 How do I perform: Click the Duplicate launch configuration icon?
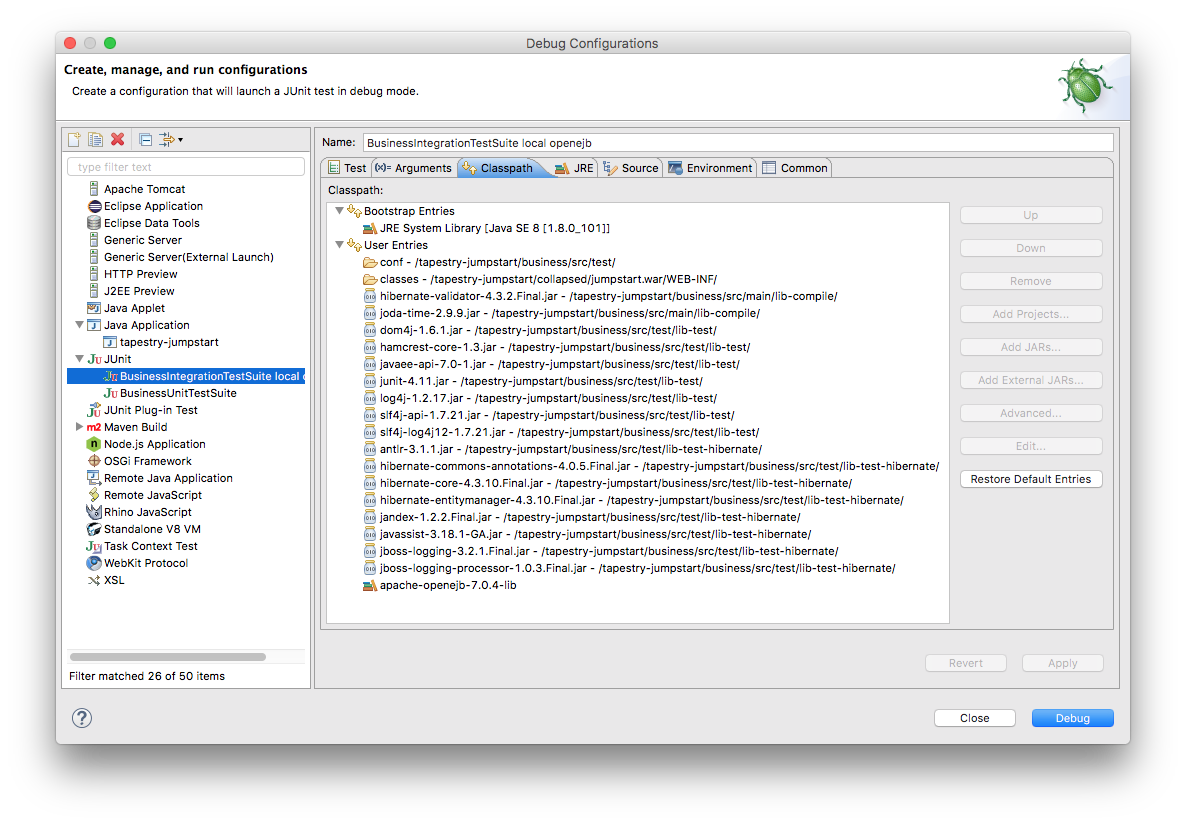pyautogui.click(x=95, y=139)
